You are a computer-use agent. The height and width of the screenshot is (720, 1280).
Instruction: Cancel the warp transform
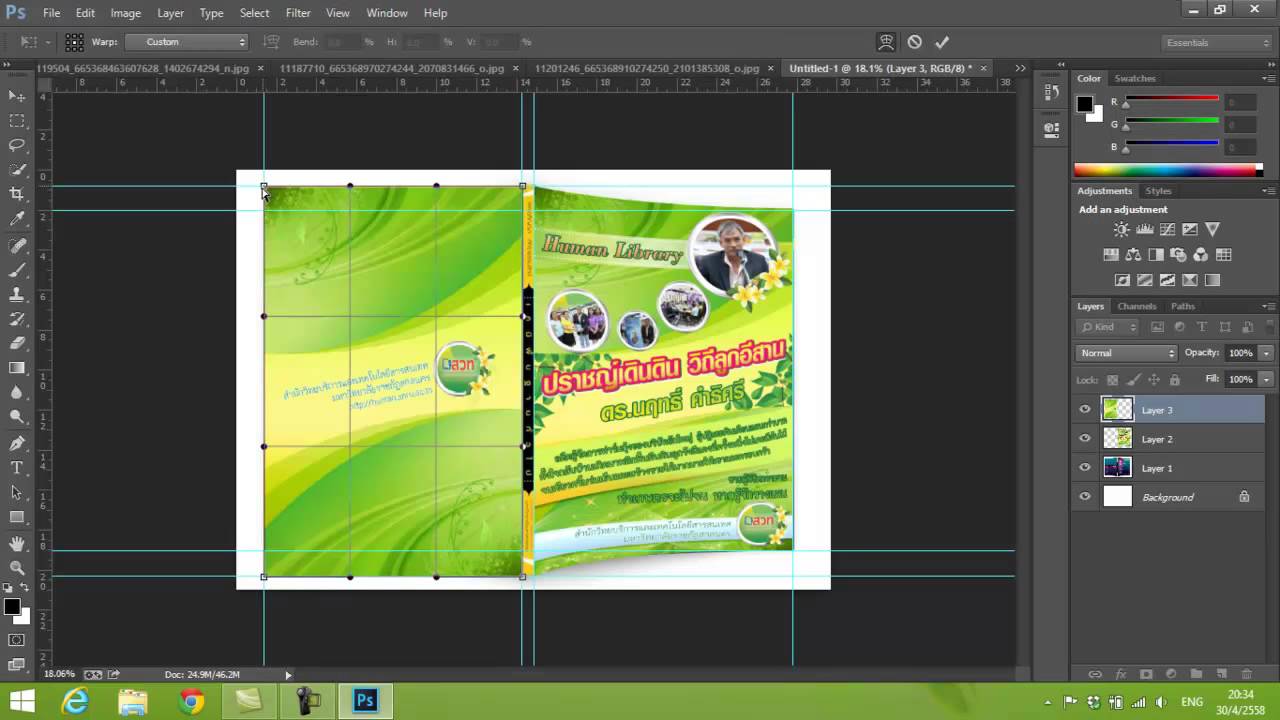[x=914, y=42]
